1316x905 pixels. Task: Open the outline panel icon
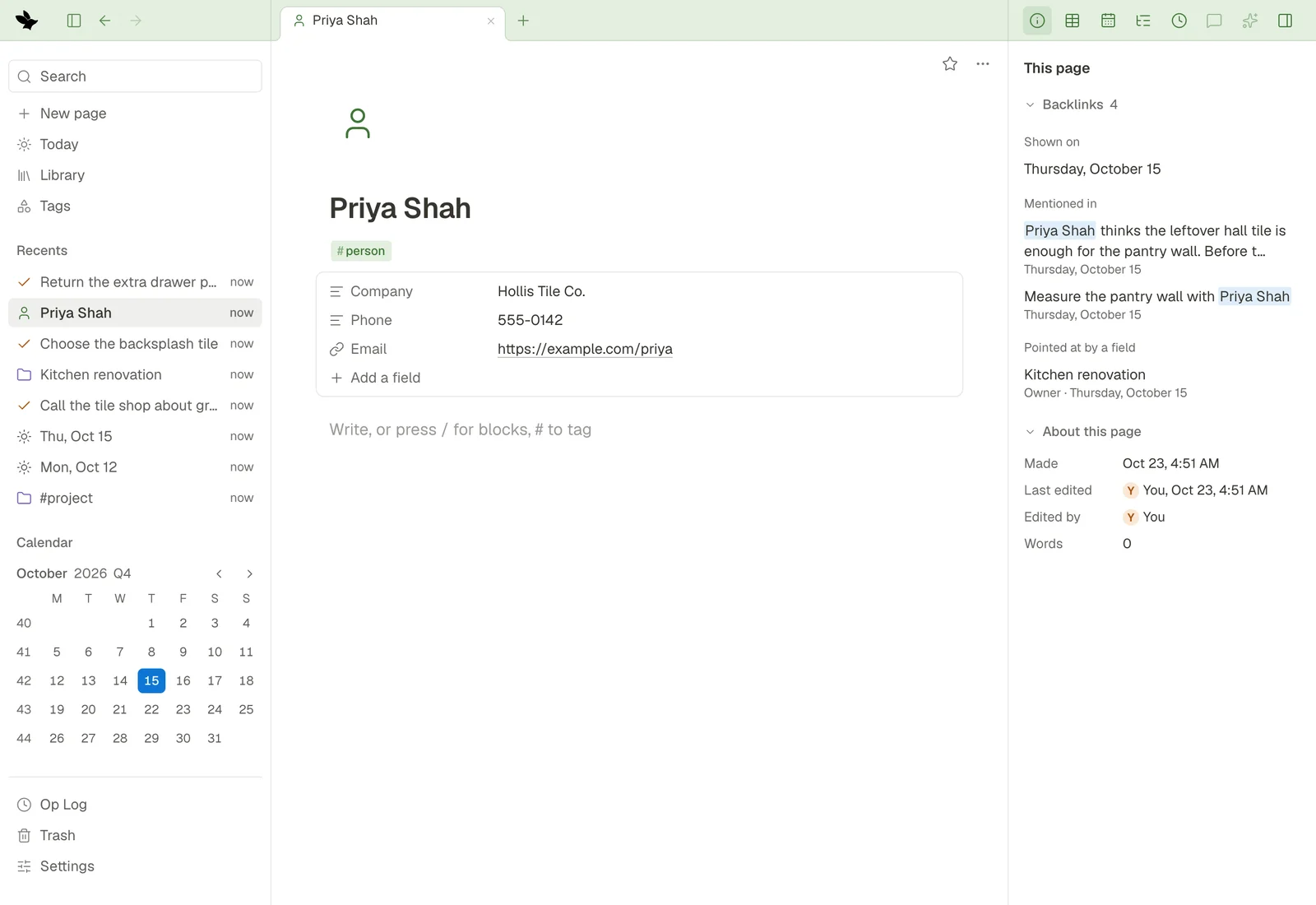pos(1143,21)
